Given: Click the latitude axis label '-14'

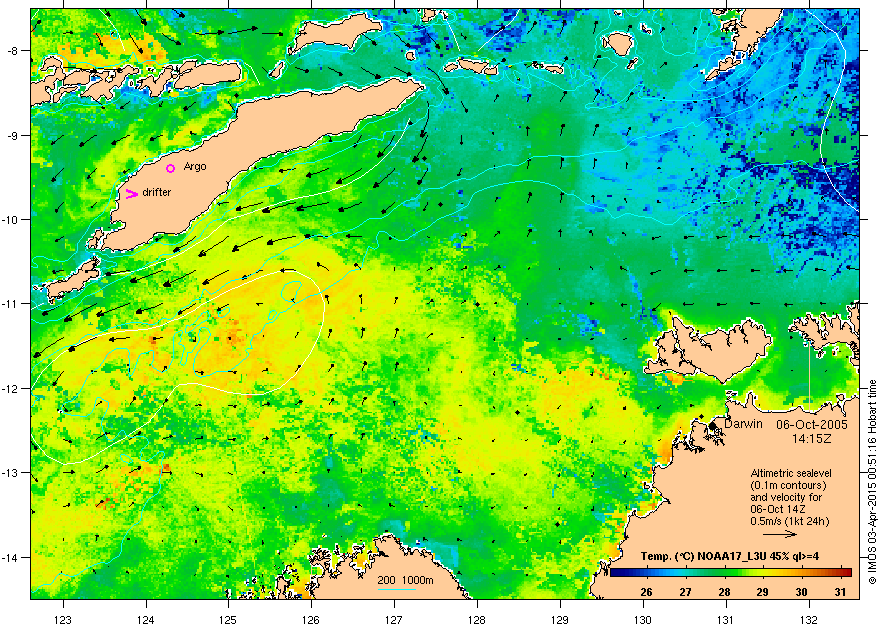Looking at the screenshot, I should coord(11,557).
